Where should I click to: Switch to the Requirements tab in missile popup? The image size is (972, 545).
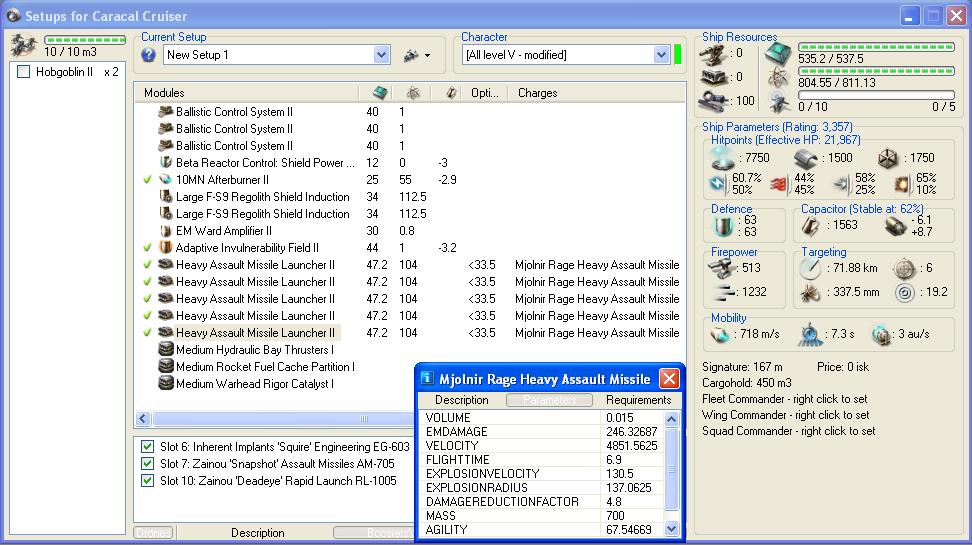tap(638, 400)
